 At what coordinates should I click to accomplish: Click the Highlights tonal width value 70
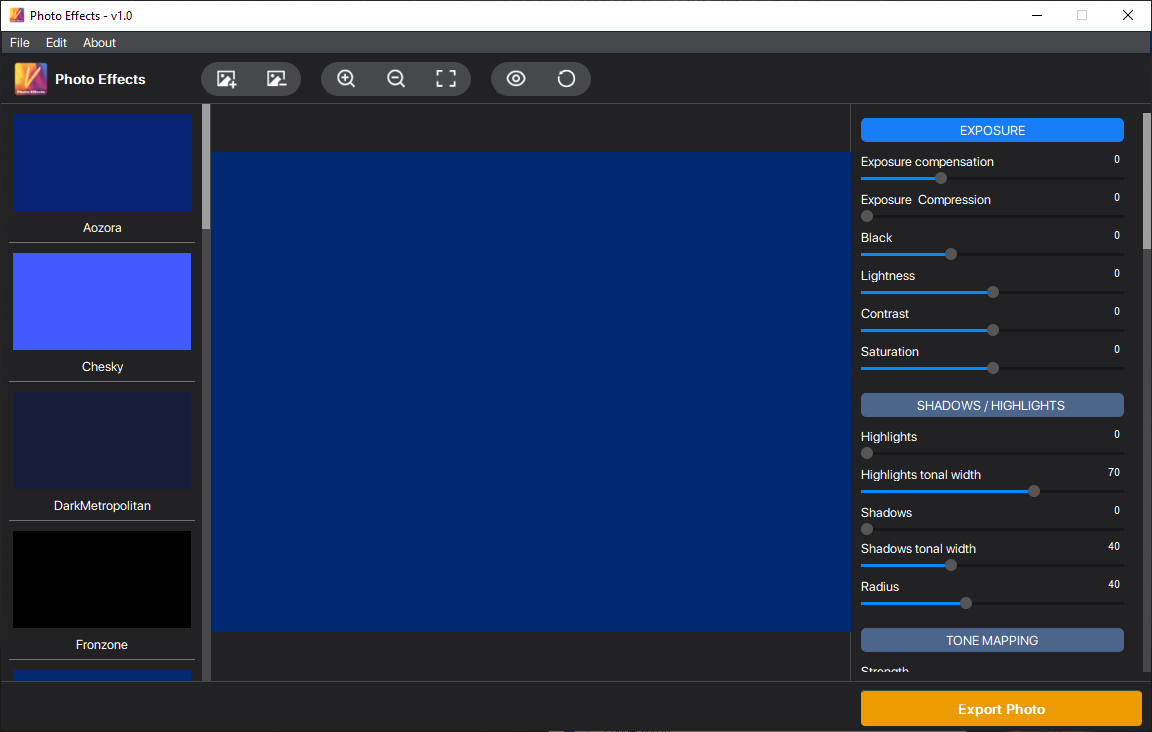coord(1114,473)
